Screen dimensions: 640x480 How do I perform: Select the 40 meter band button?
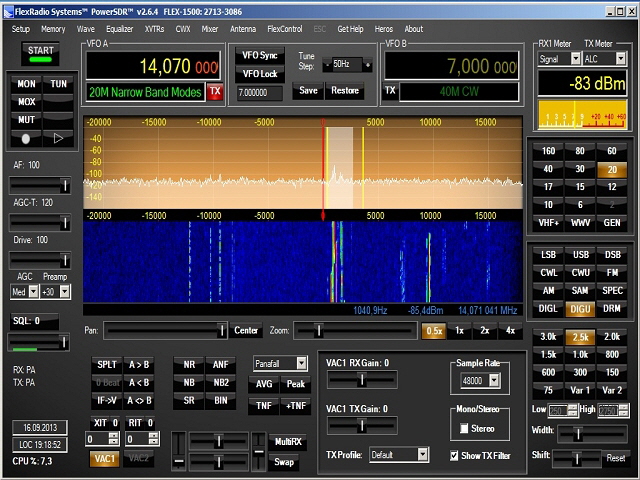click(x=548, y=169)
